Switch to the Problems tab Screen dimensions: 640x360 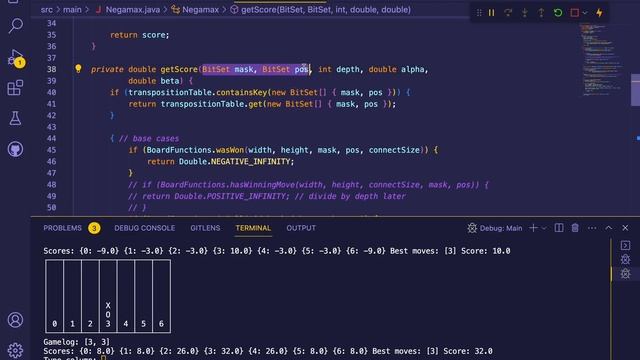[62, 228]
